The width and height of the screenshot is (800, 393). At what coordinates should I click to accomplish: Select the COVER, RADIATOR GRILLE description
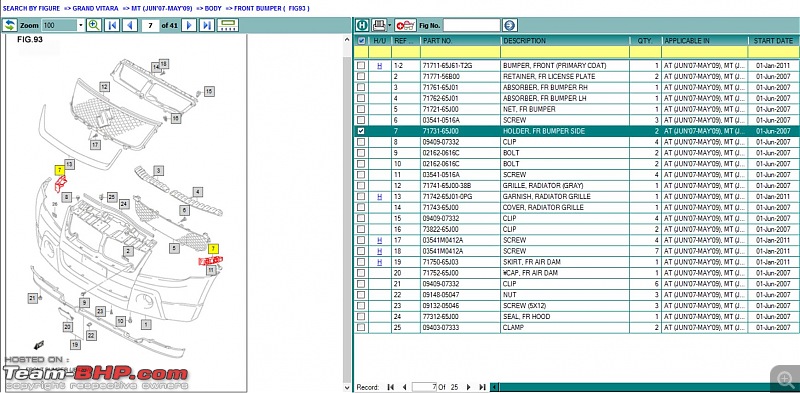[543, 208]
